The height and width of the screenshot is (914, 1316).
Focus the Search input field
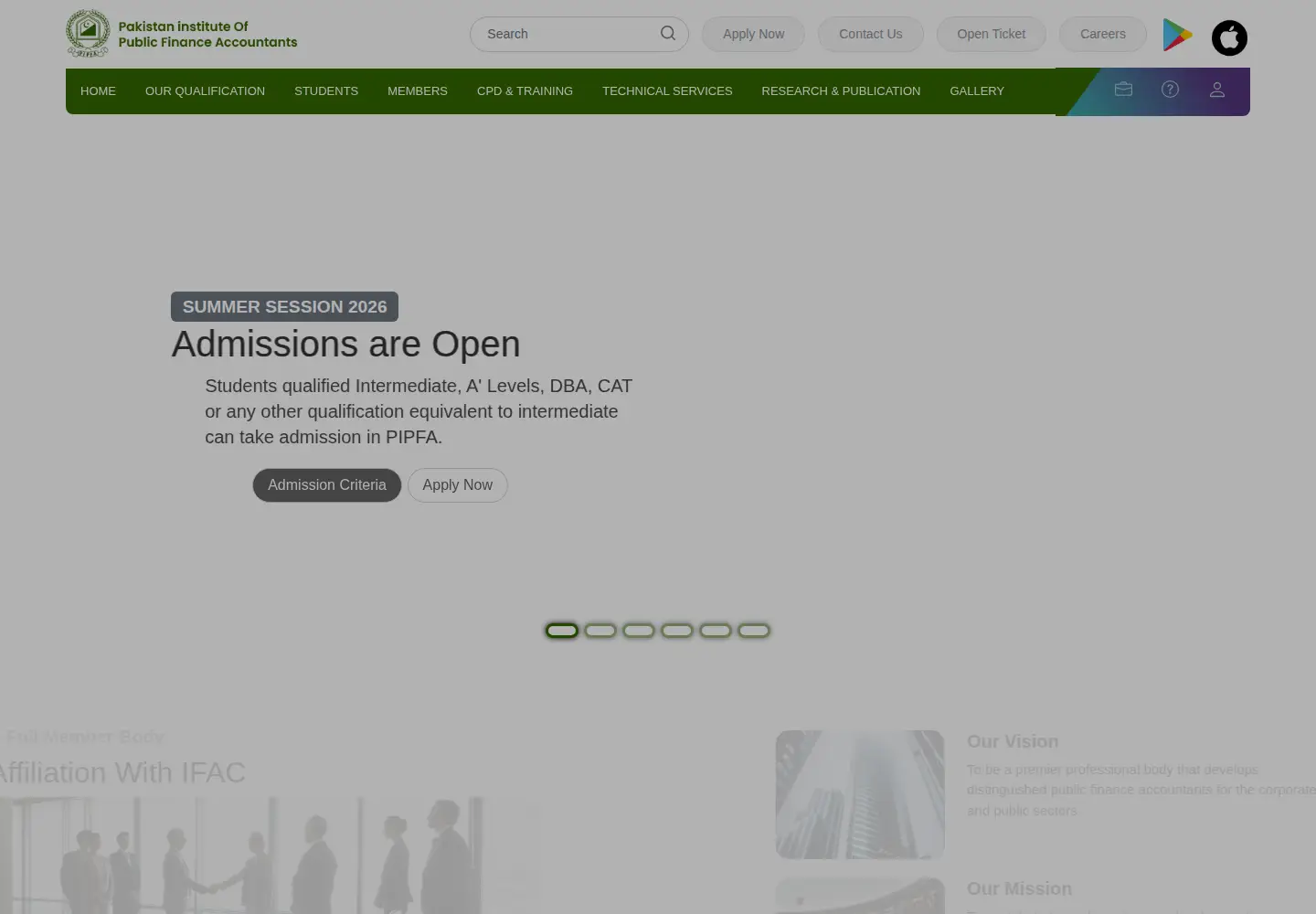(579, 34)
